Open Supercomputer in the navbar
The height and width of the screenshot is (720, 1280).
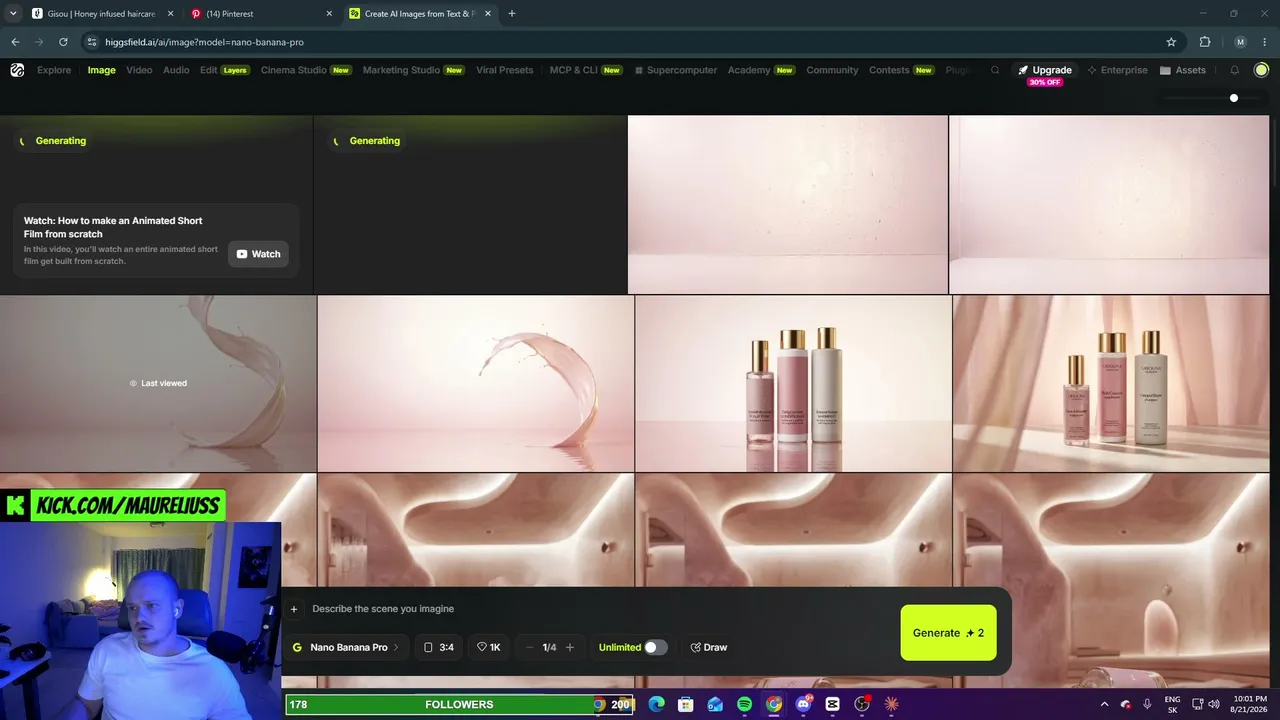click(x=674, y=70)
